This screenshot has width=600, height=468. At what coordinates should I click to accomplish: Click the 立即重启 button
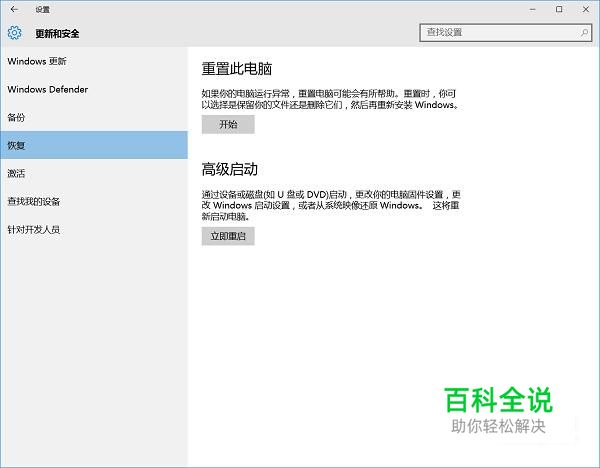228,236
